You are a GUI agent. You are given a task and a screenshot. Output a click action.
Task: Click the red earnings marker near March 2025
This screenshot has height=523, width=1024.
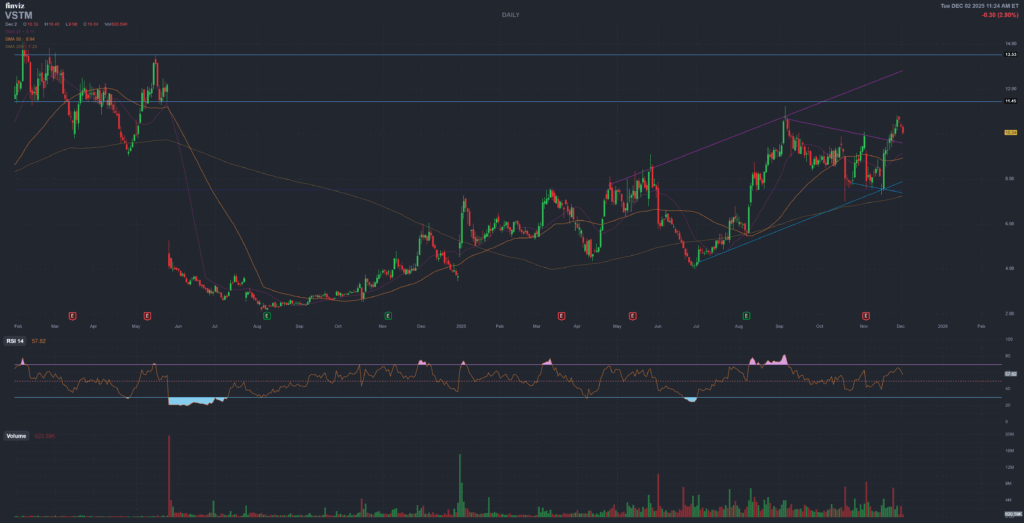click(x=561, y=315)
